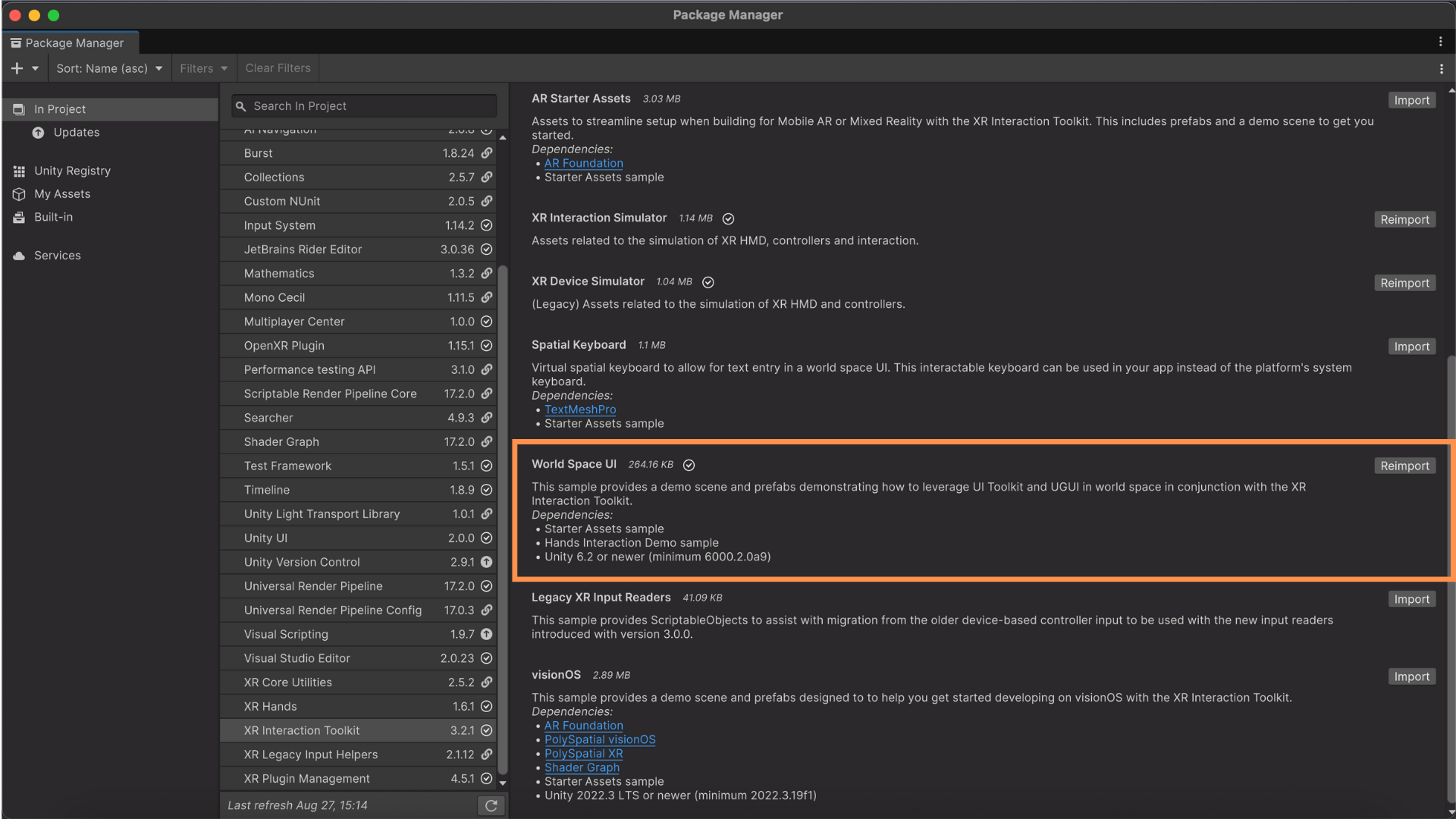Open AR Foundation link under AR Starter Assets

click(x=583, y=163)
